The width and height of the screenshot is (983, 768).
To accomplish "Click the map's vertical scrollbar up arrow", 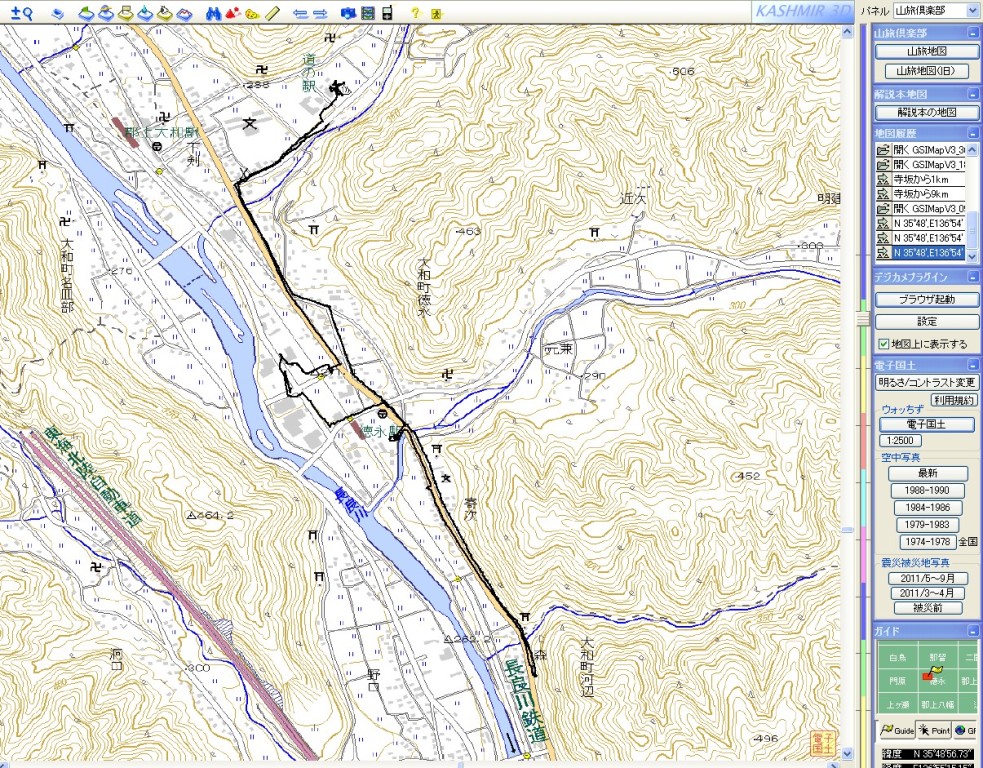I will pos(847,31).
